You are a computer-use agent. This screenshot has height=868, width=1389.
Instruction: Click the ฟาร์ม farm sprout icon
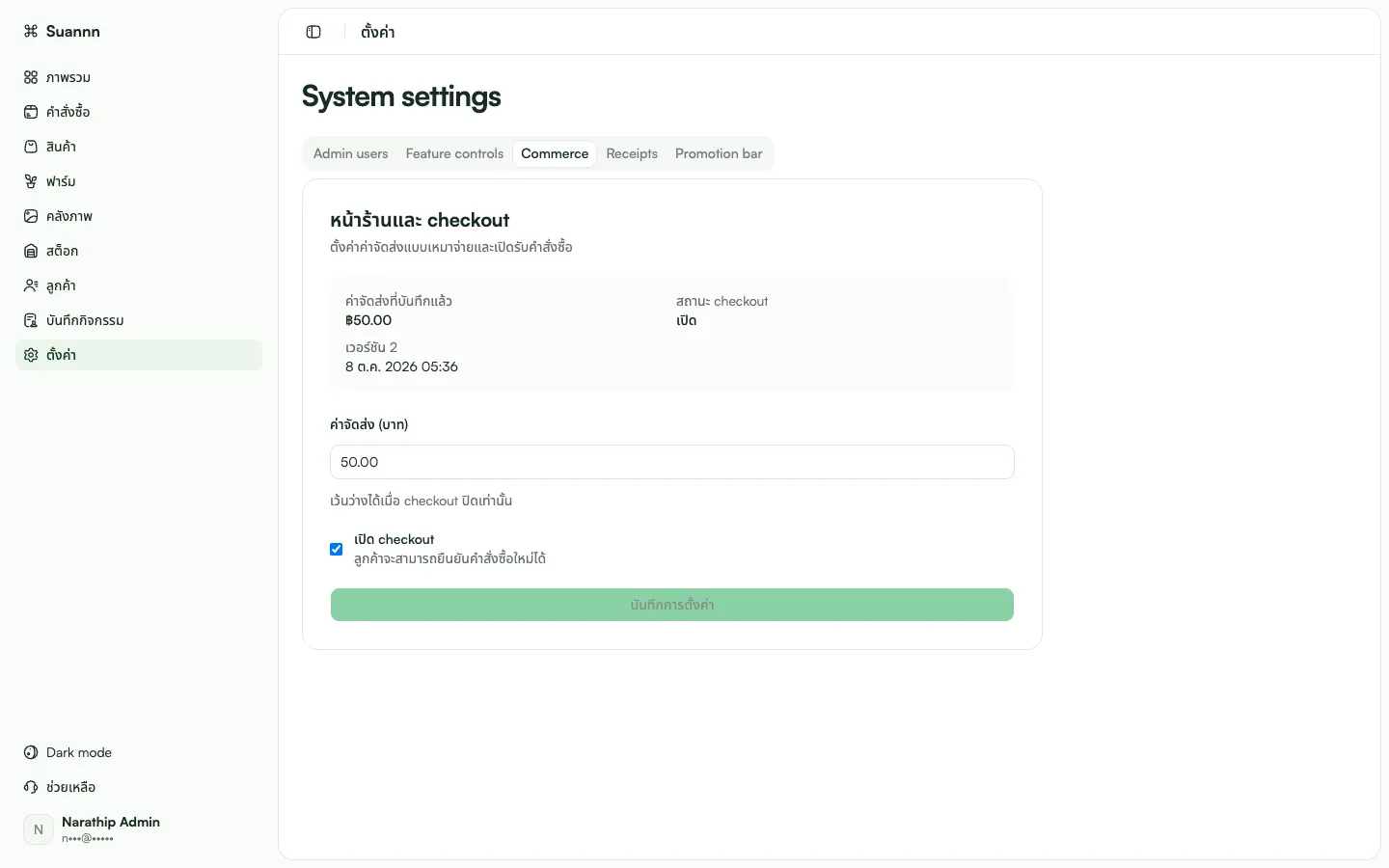[31, 181]
